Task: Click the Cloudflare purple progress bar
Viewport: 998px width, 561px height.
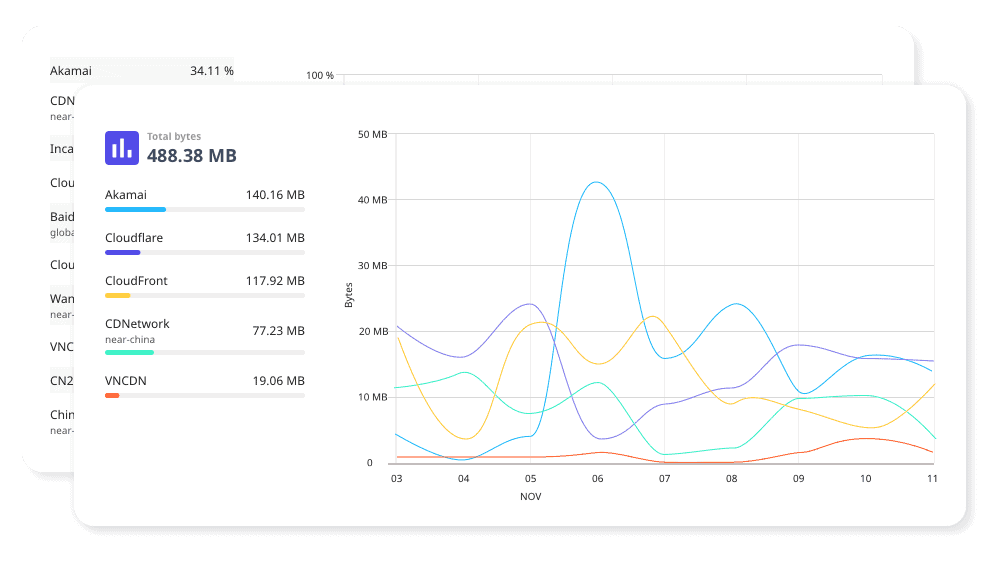Action: pos(122,253)
